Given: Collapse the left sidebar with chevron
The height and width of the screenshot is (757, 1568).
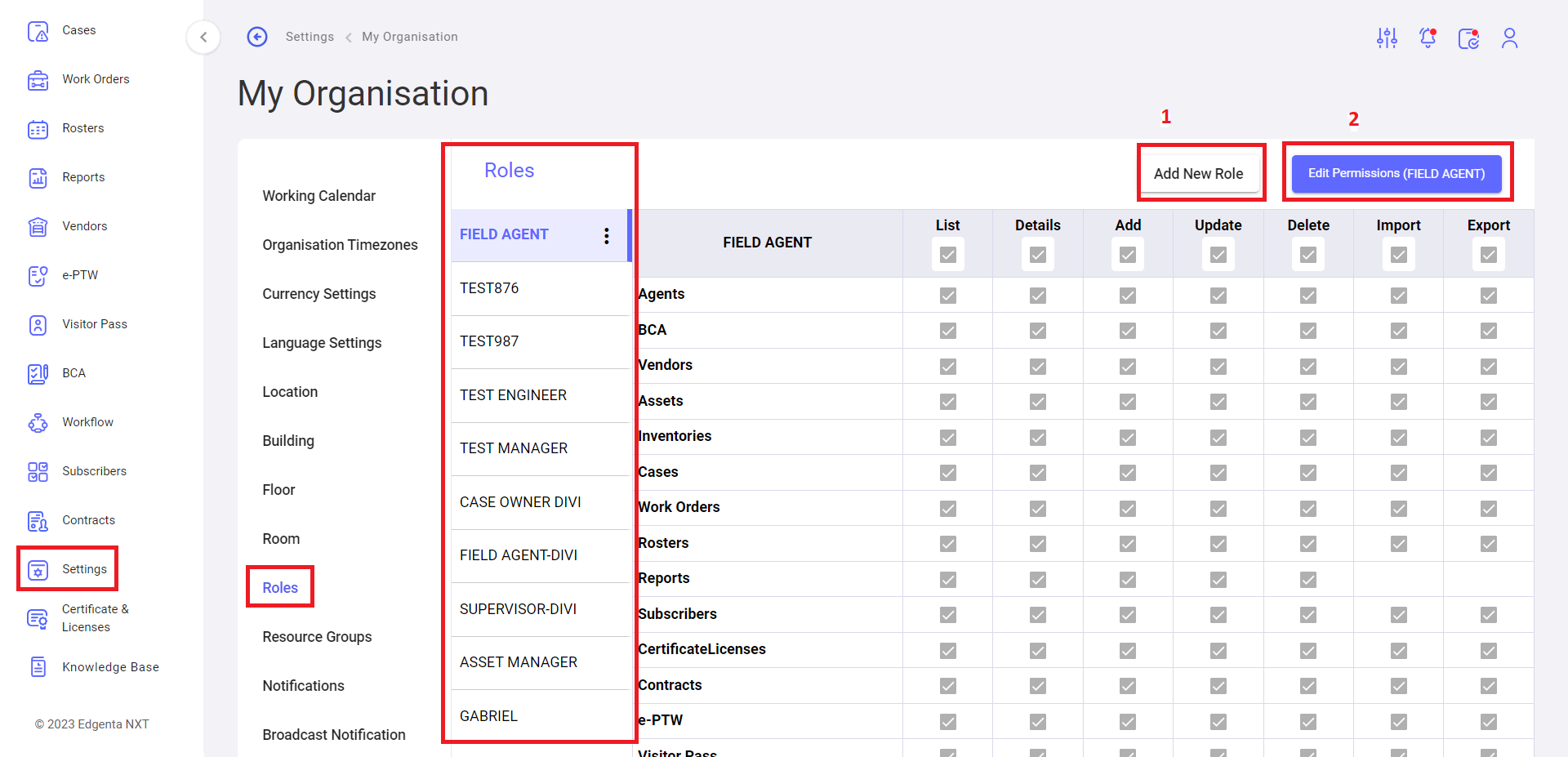Looking at the screenshot, I should click(x=203, y=37).
